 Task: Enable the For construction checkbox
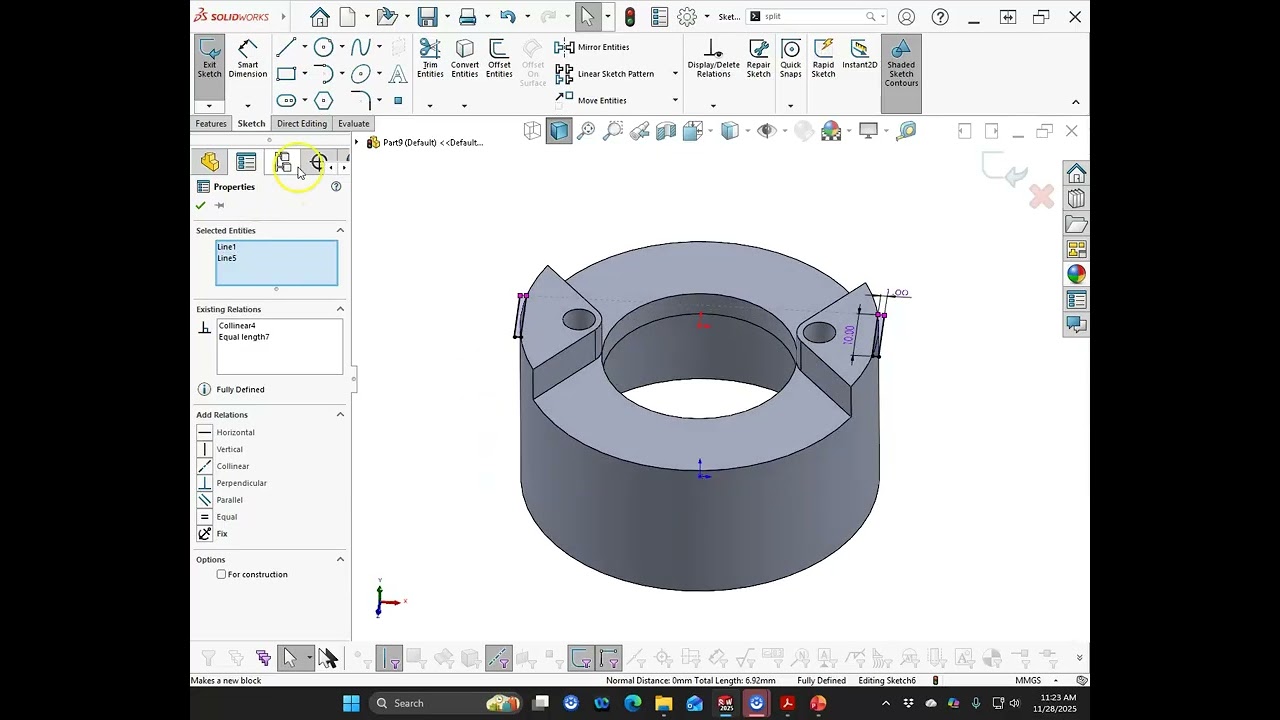click(221, 575)
